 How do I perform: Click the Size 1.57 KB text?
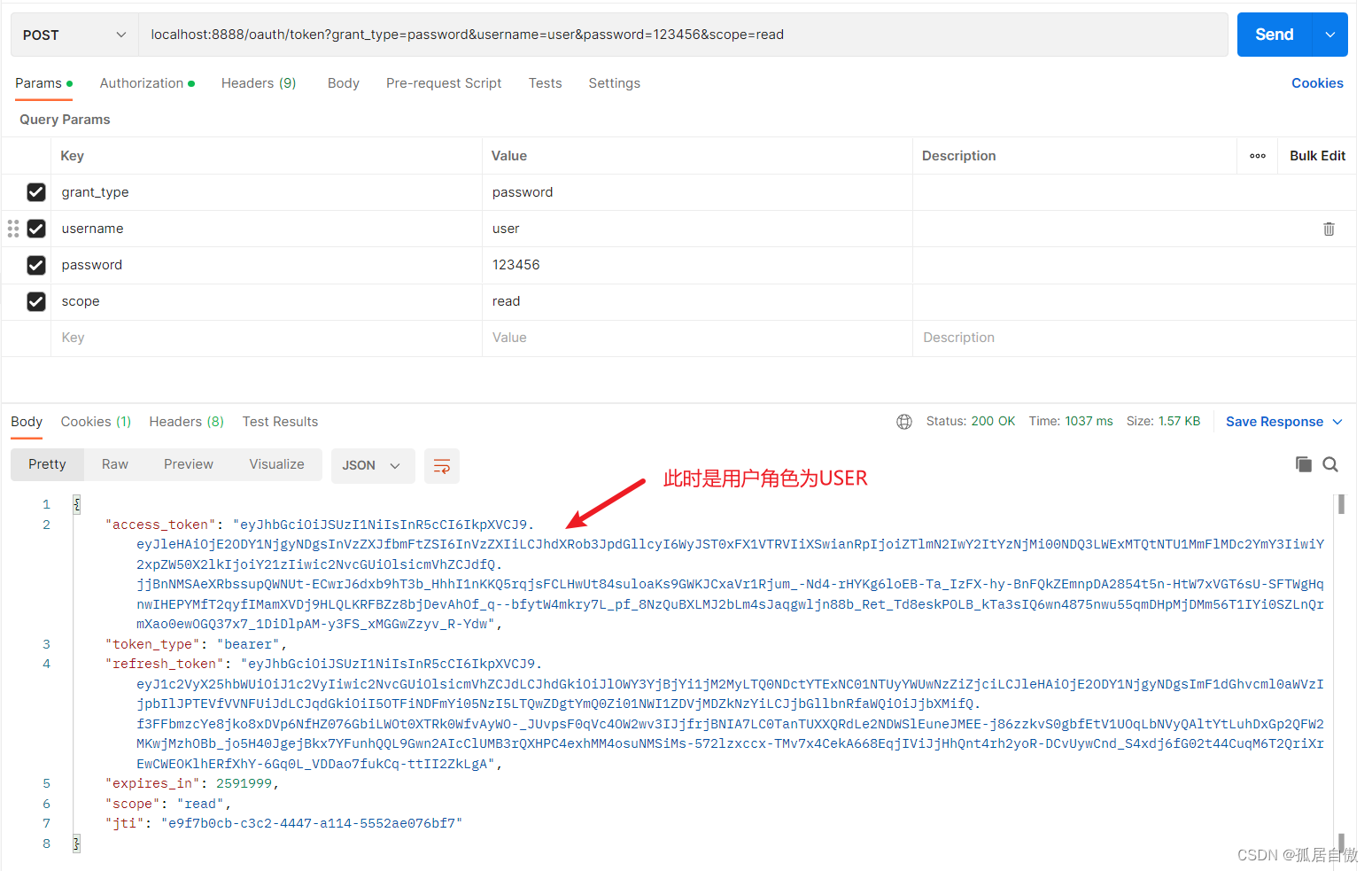pos(1163,421)
